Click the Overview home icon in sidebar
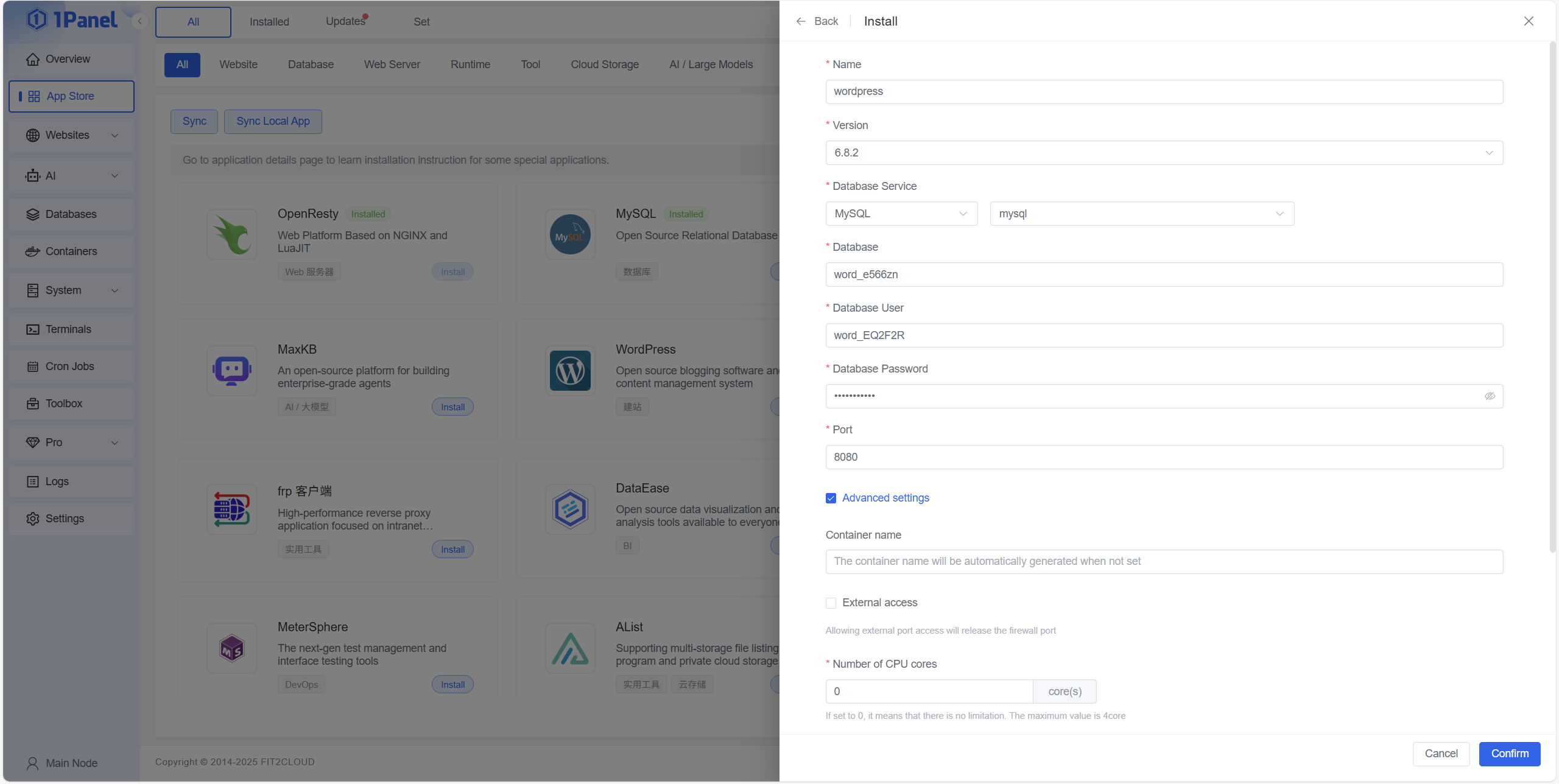Image resolution: width=1559 pixels, height=784 pixels. pyautogui.click(x=33, y=59)
